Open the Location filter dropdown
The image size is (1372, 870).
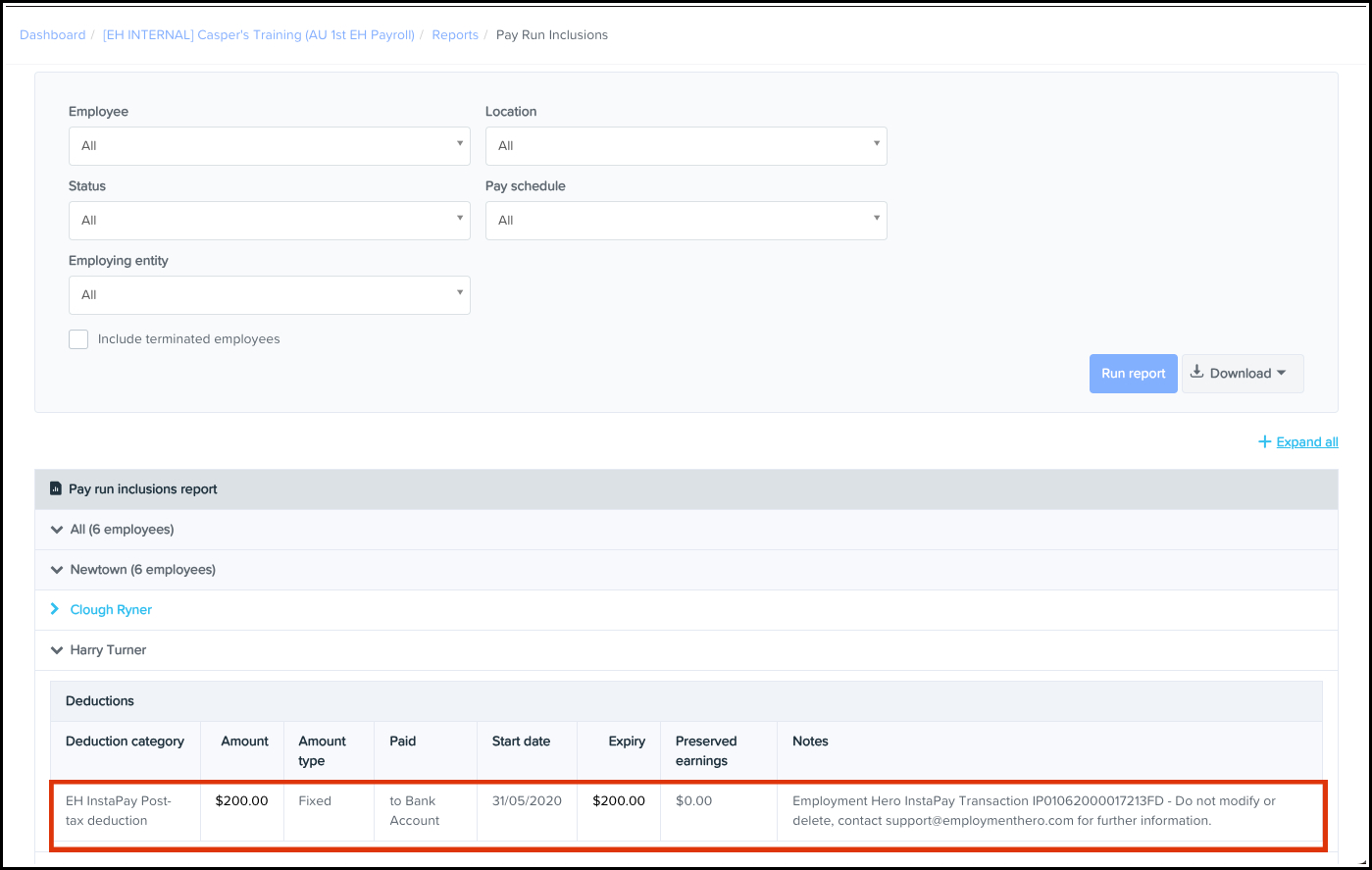(686, 146)
